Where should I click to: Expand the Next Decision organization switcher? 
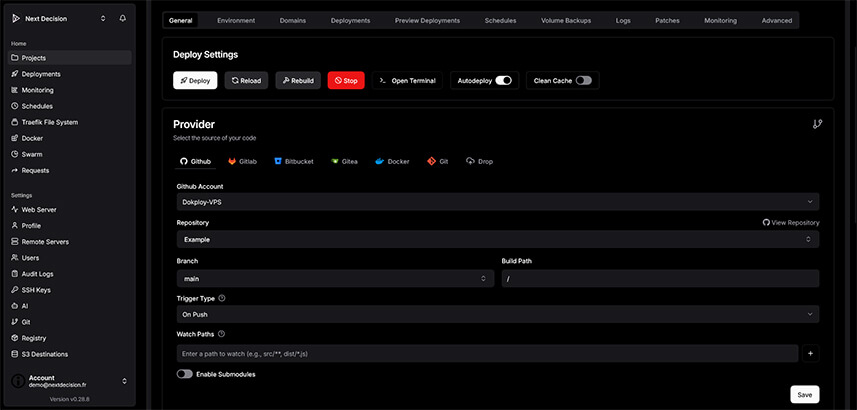tap(103, 19)
